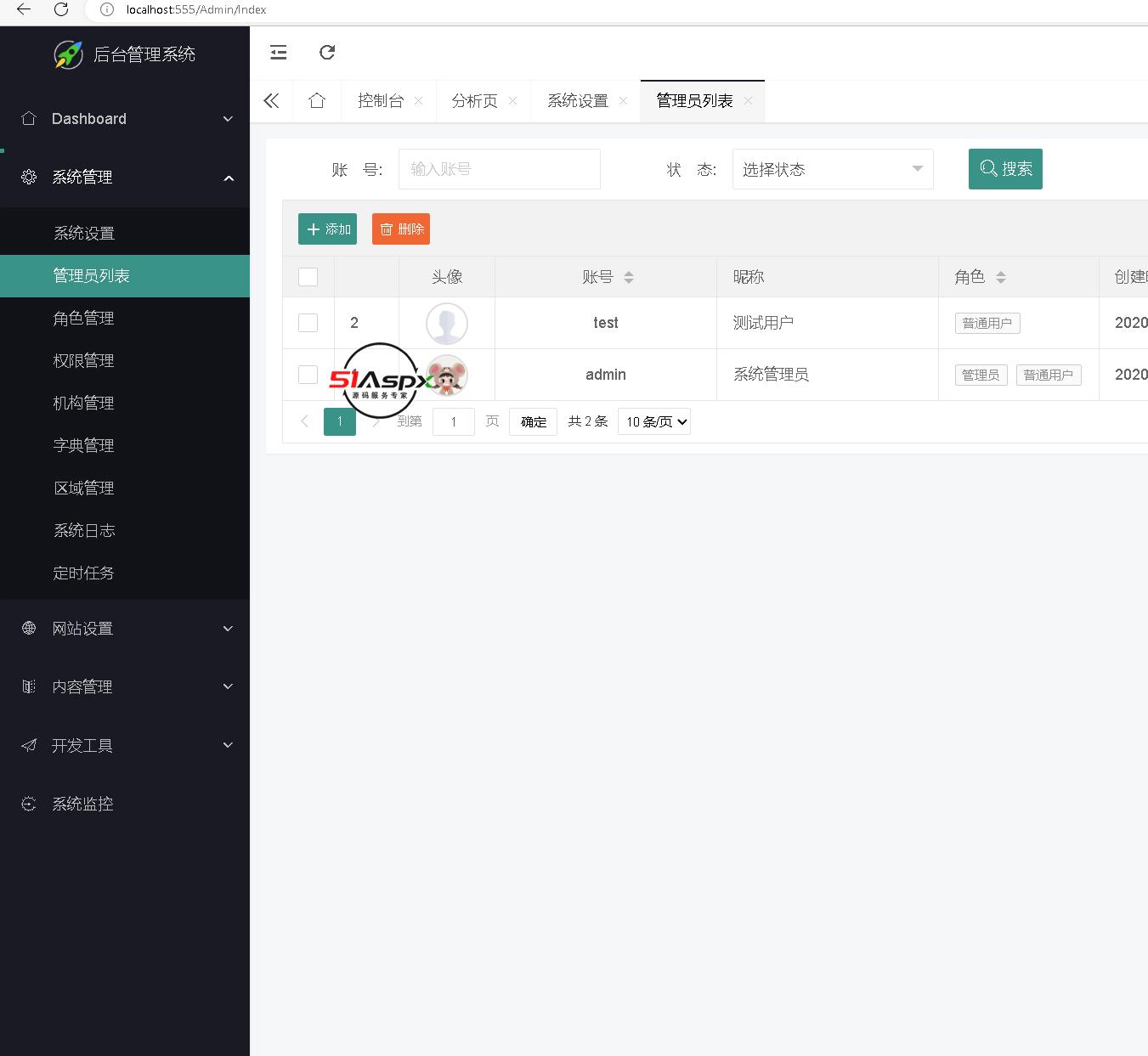Open 定时任务 in sidebar
The image size is (1148, 1056).
tap(125, 573)
